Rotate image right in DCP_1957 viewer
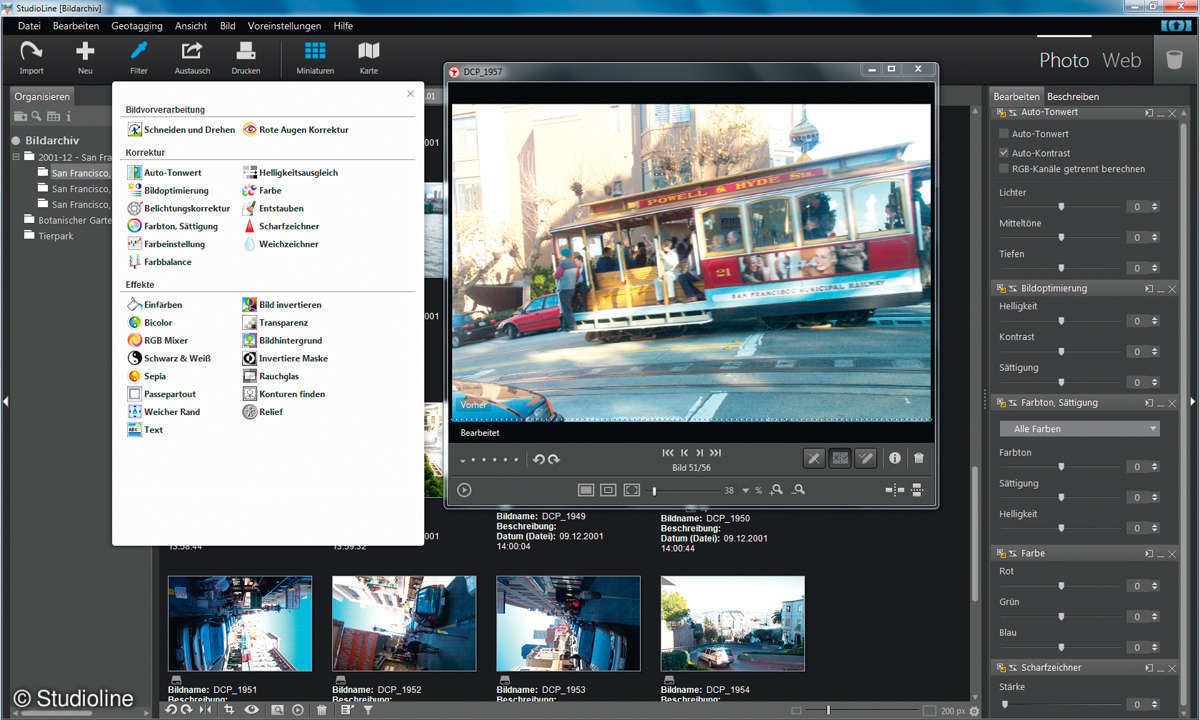Screen dimensions: 1200x720 coord(554,459)
